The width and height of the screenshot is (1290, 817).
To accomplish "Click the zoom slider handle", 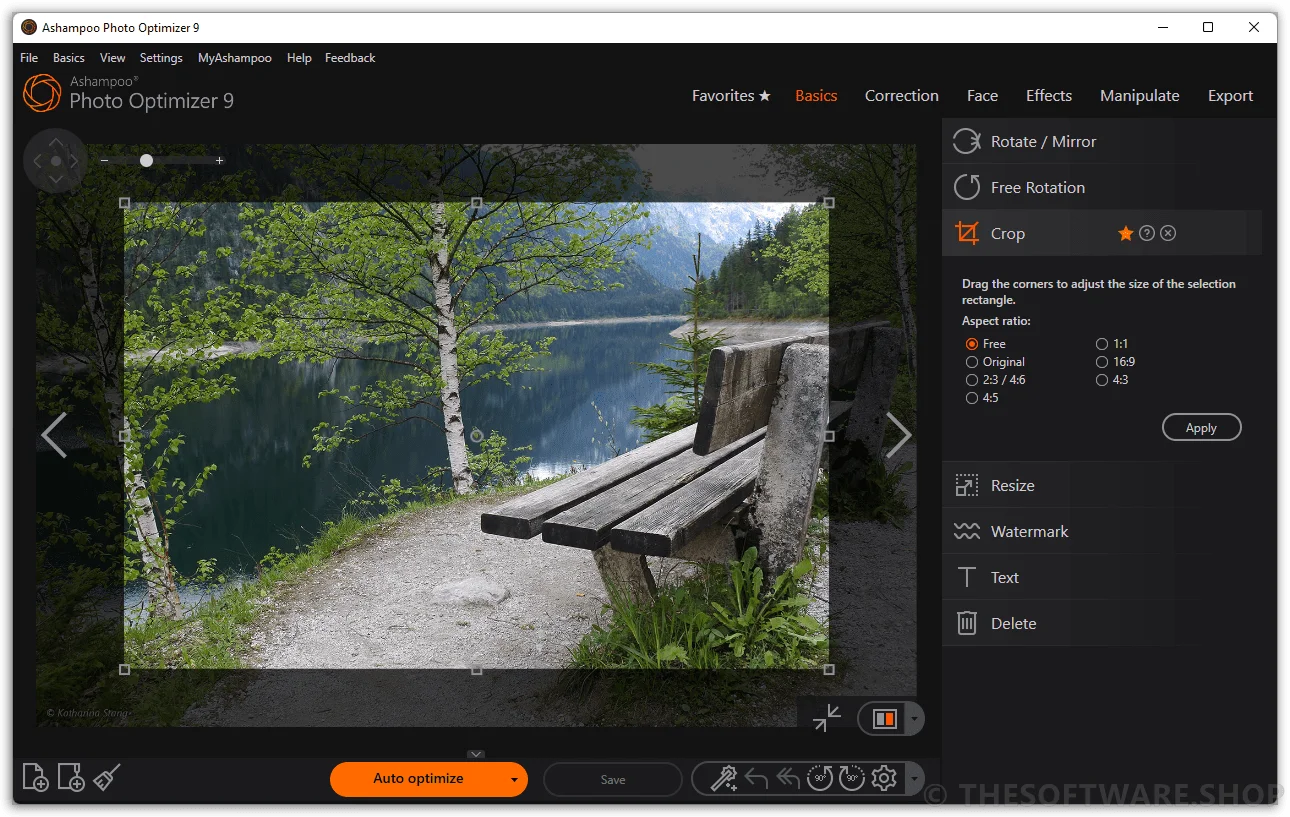I will point(146,160).
